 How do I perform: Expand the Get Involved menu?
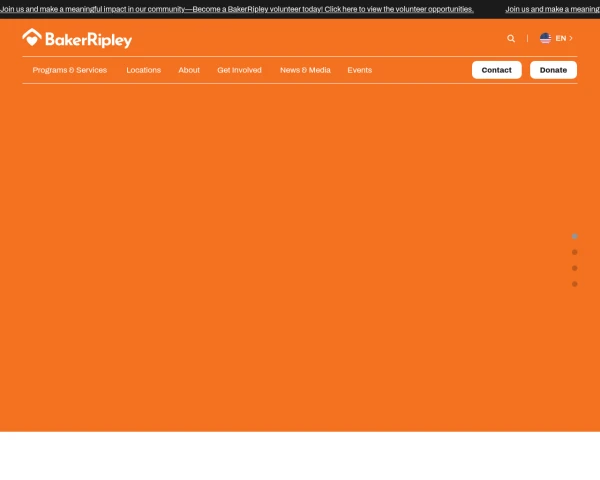239,70
